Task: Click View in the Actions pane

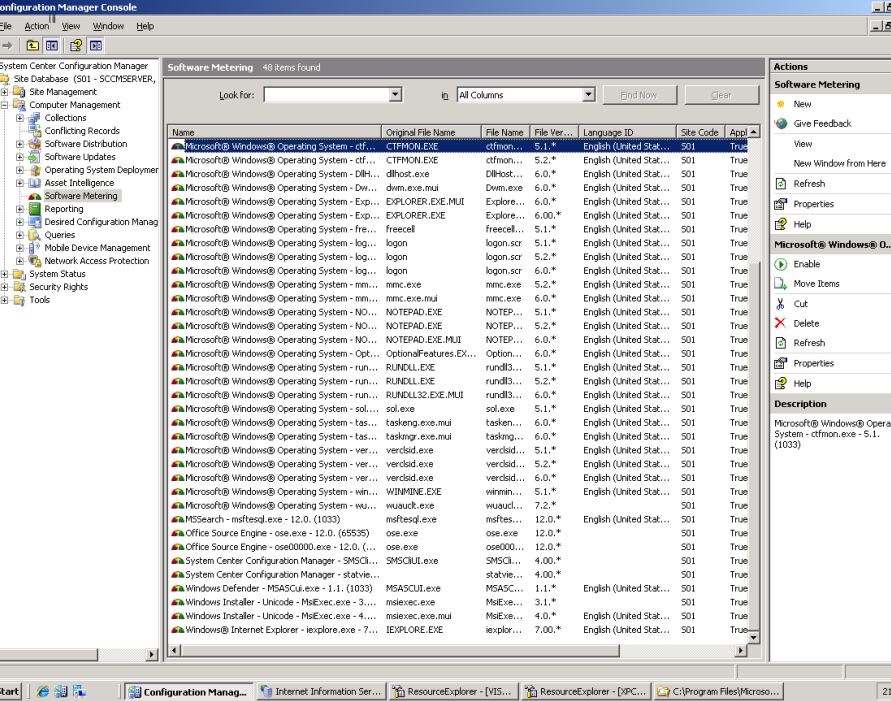Action: coord(803,144)
